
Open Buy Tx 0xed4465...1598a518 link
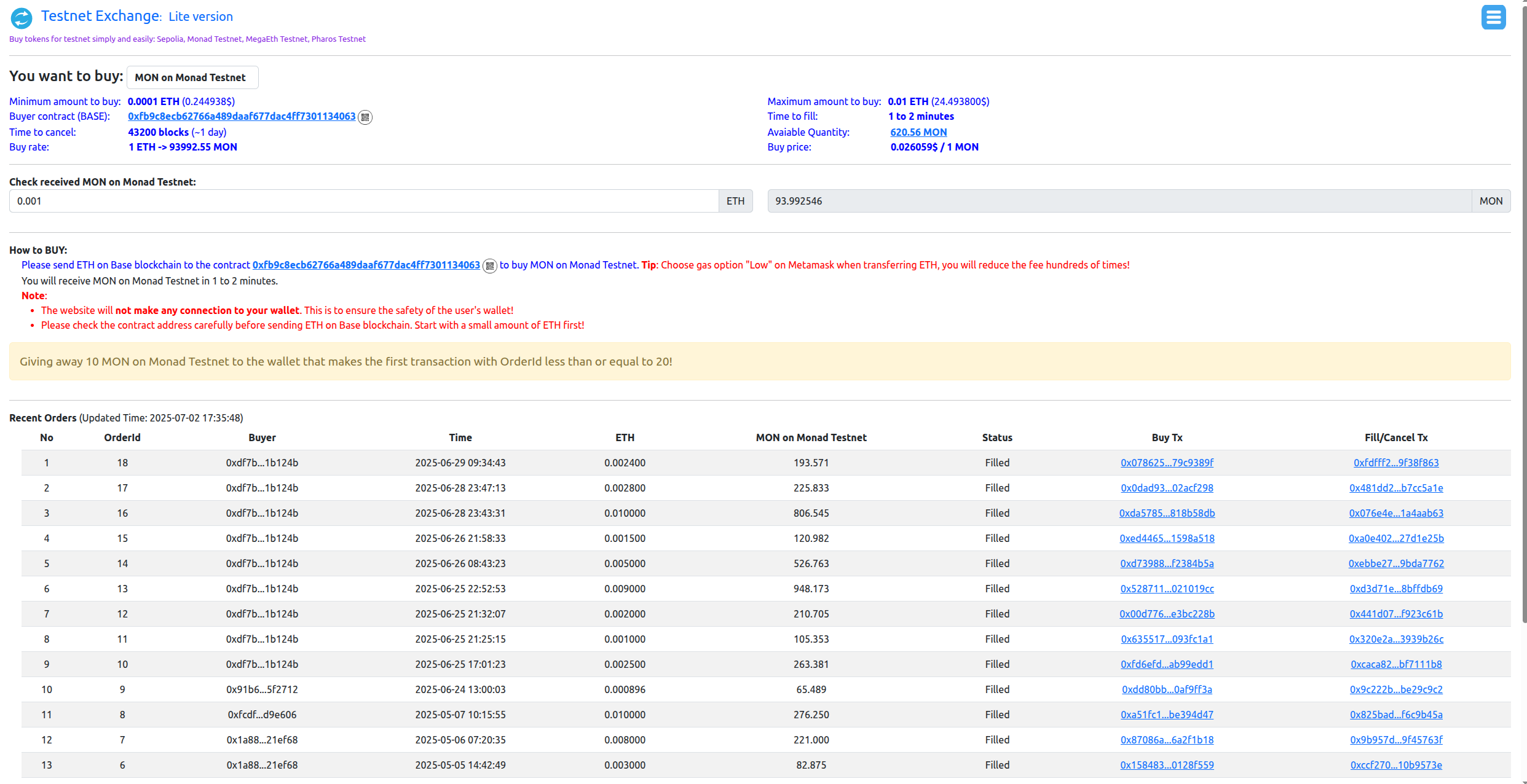[x=1167, y=538]
